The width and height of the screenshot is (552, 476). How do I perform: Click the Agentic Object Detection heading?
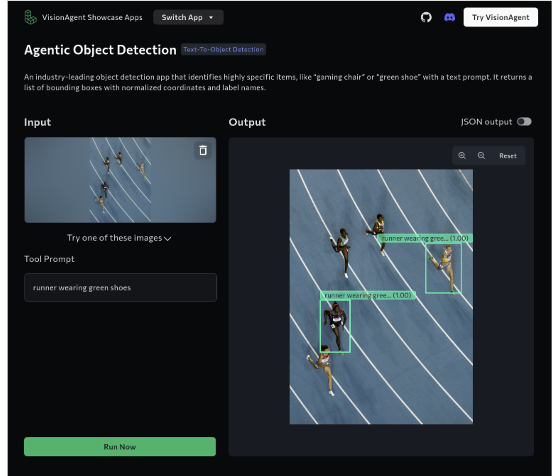tap(100, 50)
